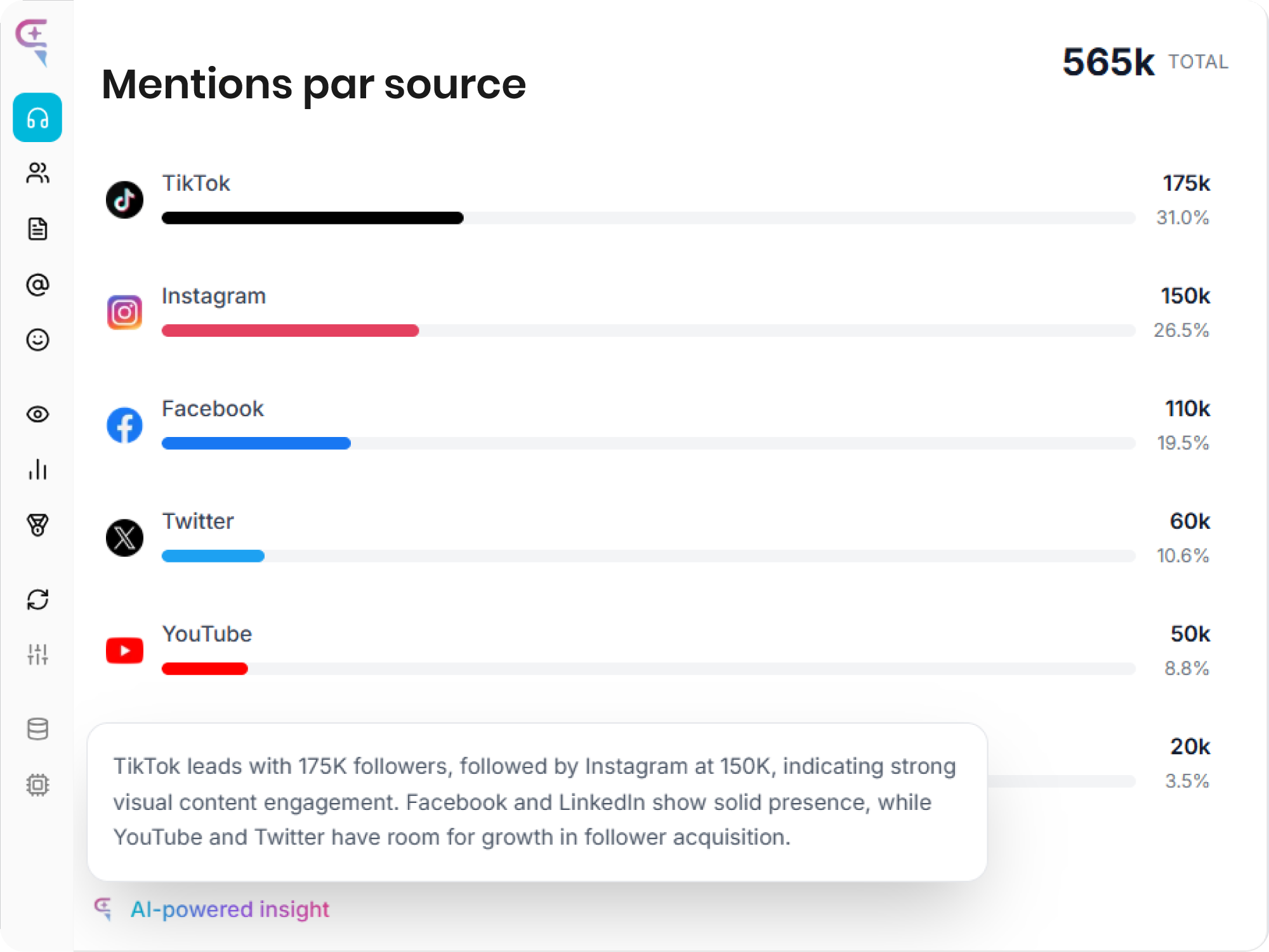Open sentiment analysis with the smiley icon
This screenshot has height=952, width=1269.
tap(37, 340)
